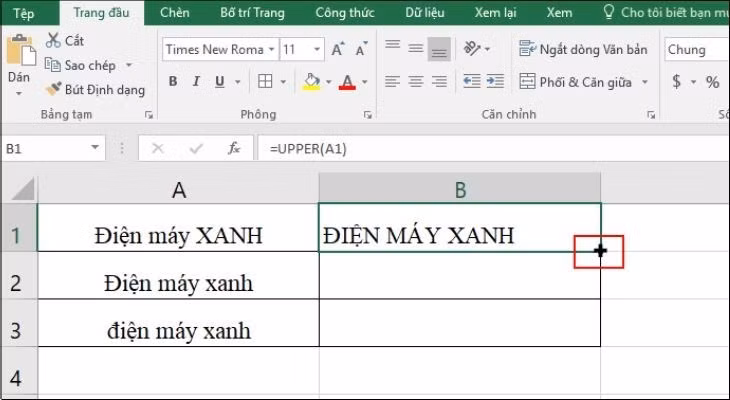
Task: Toggle italic formatting (I)
Action: 196,81
